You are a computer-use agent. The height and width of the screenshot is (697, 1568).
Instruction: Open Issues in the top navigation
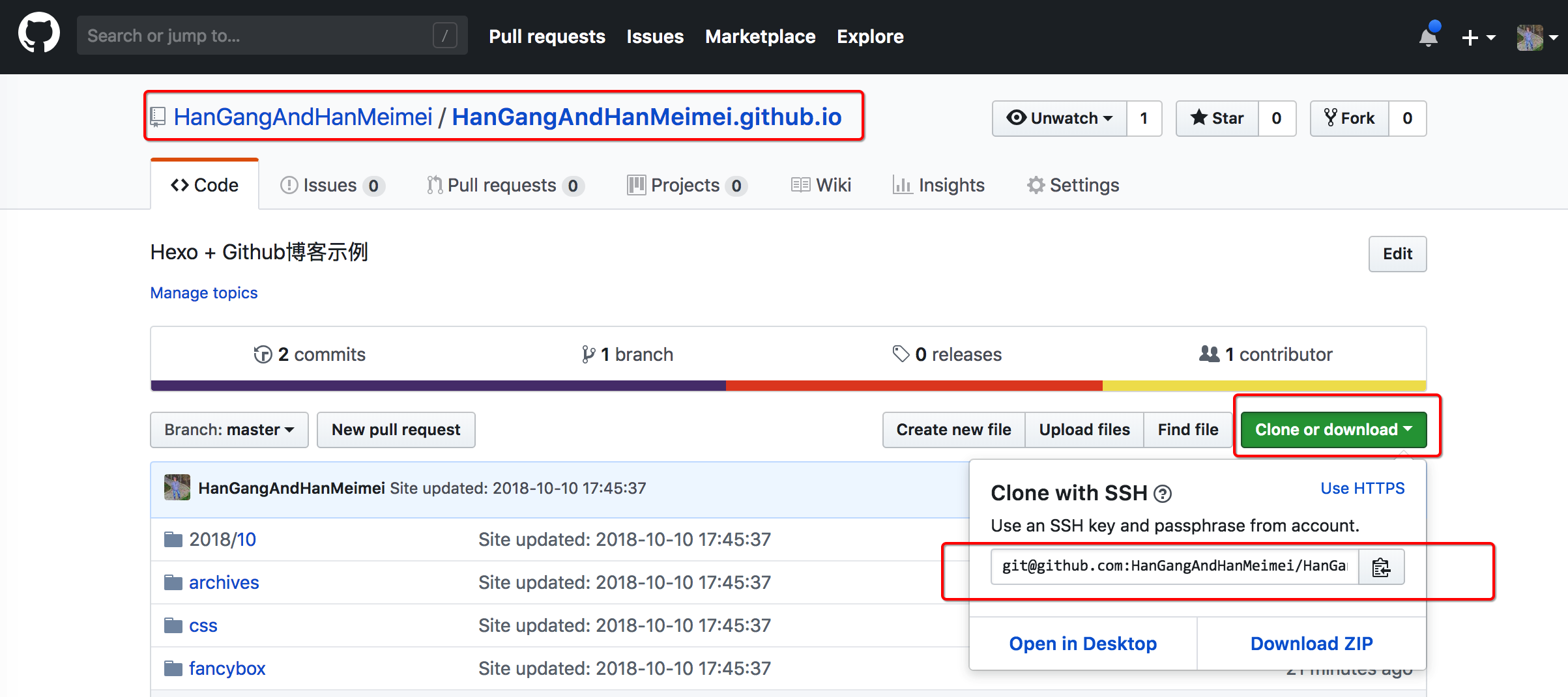[655, 36]
